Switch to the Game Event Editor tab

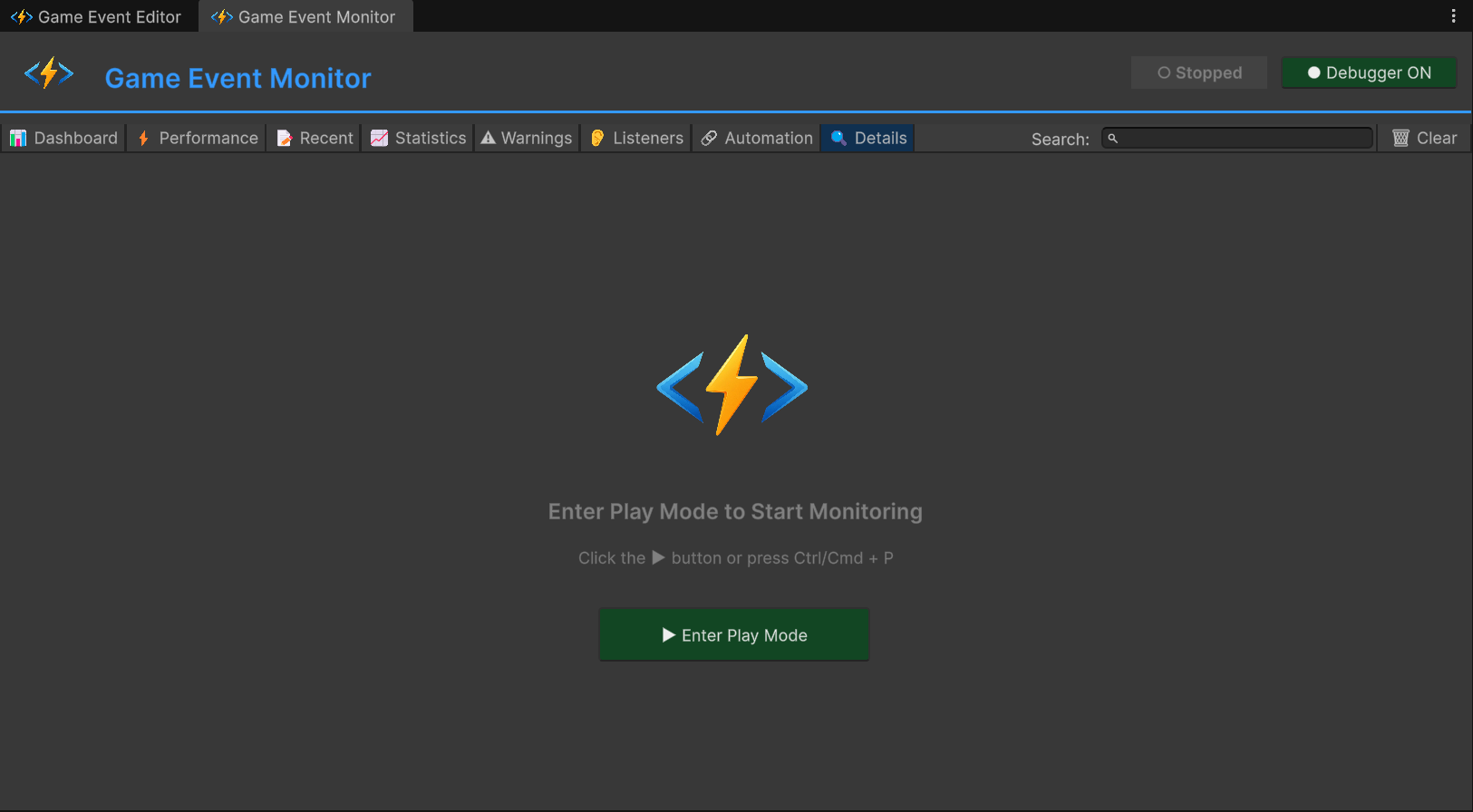pyautogui.click(x=98, y=16)
